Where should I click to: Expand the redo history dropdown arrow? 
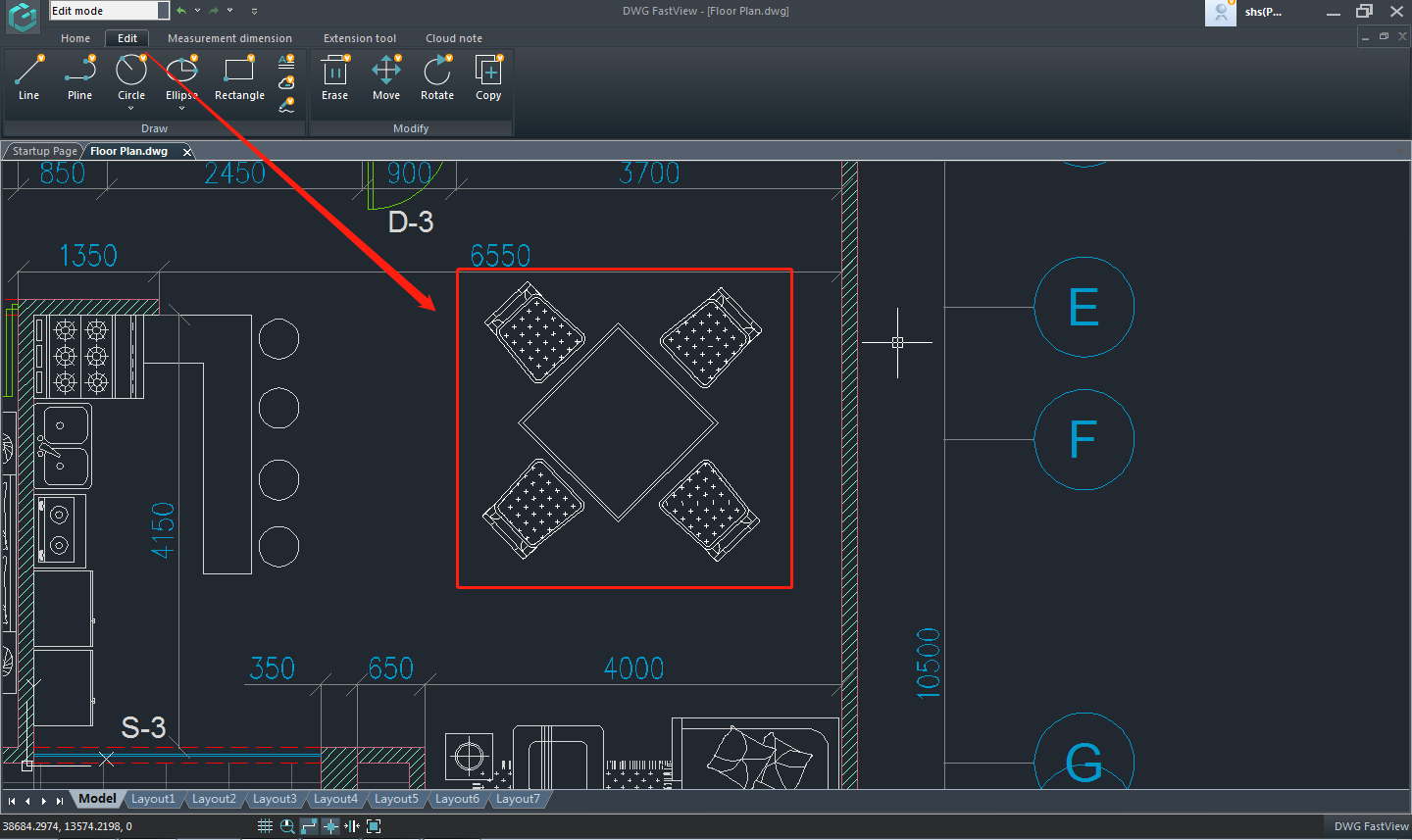click(230, 11)
